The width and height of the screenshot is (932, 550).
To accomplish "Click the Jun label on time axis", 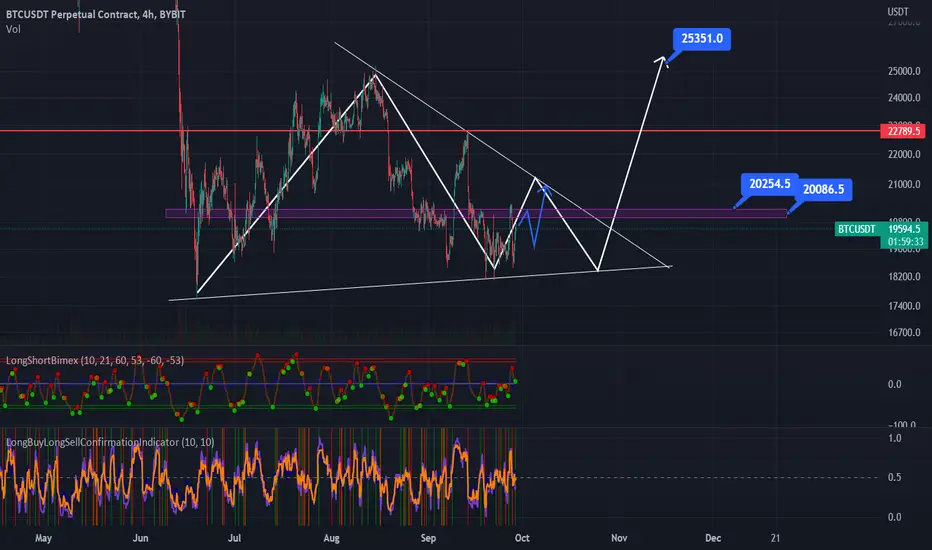I will 140,538.
